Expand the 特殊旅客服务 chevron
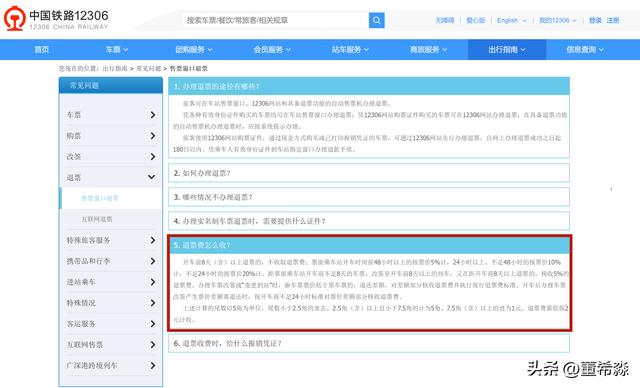Screen dimensions: 640x388 [152, 240]
